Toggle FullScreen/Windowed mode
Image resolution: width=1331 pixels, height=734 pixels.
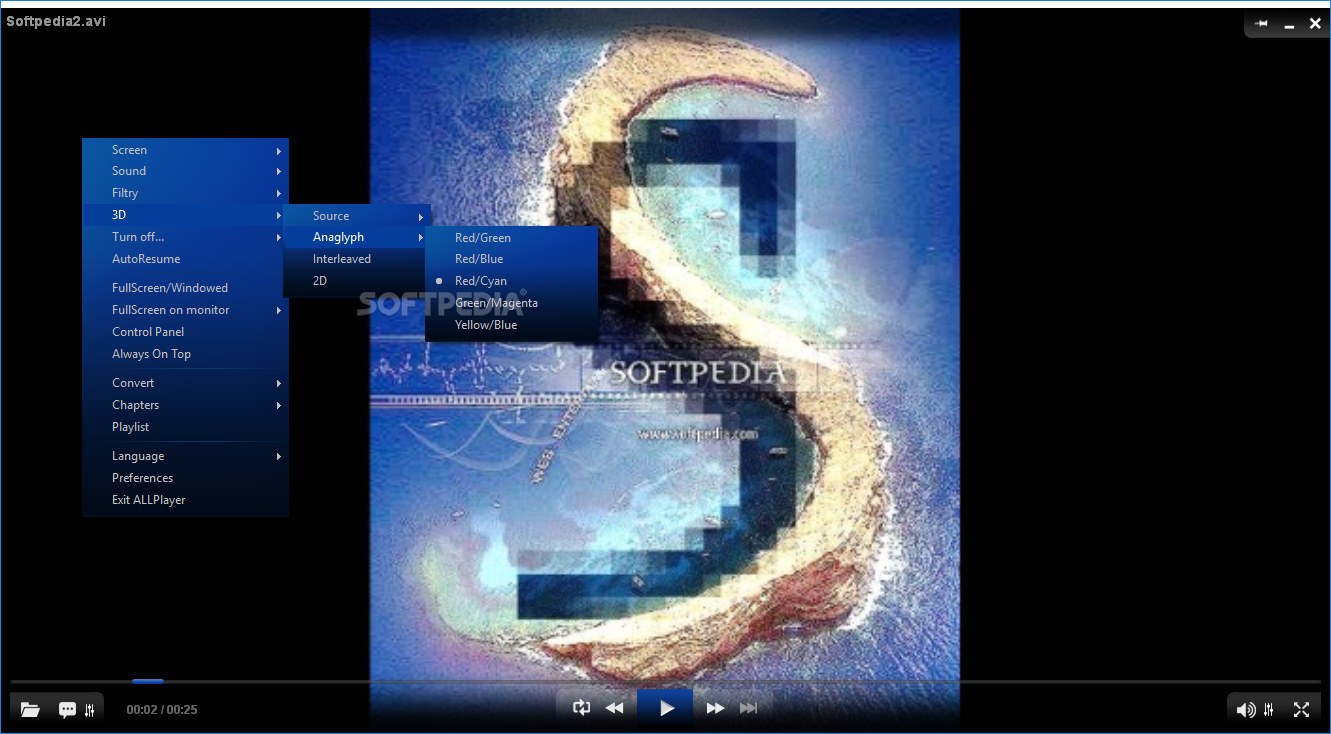click(x=185, y=288)
